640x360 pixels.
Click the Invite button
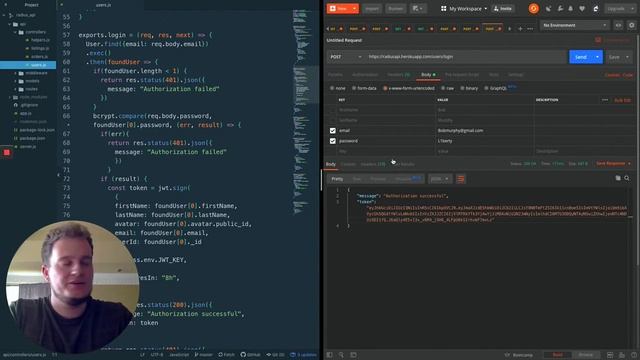(503, 9)
